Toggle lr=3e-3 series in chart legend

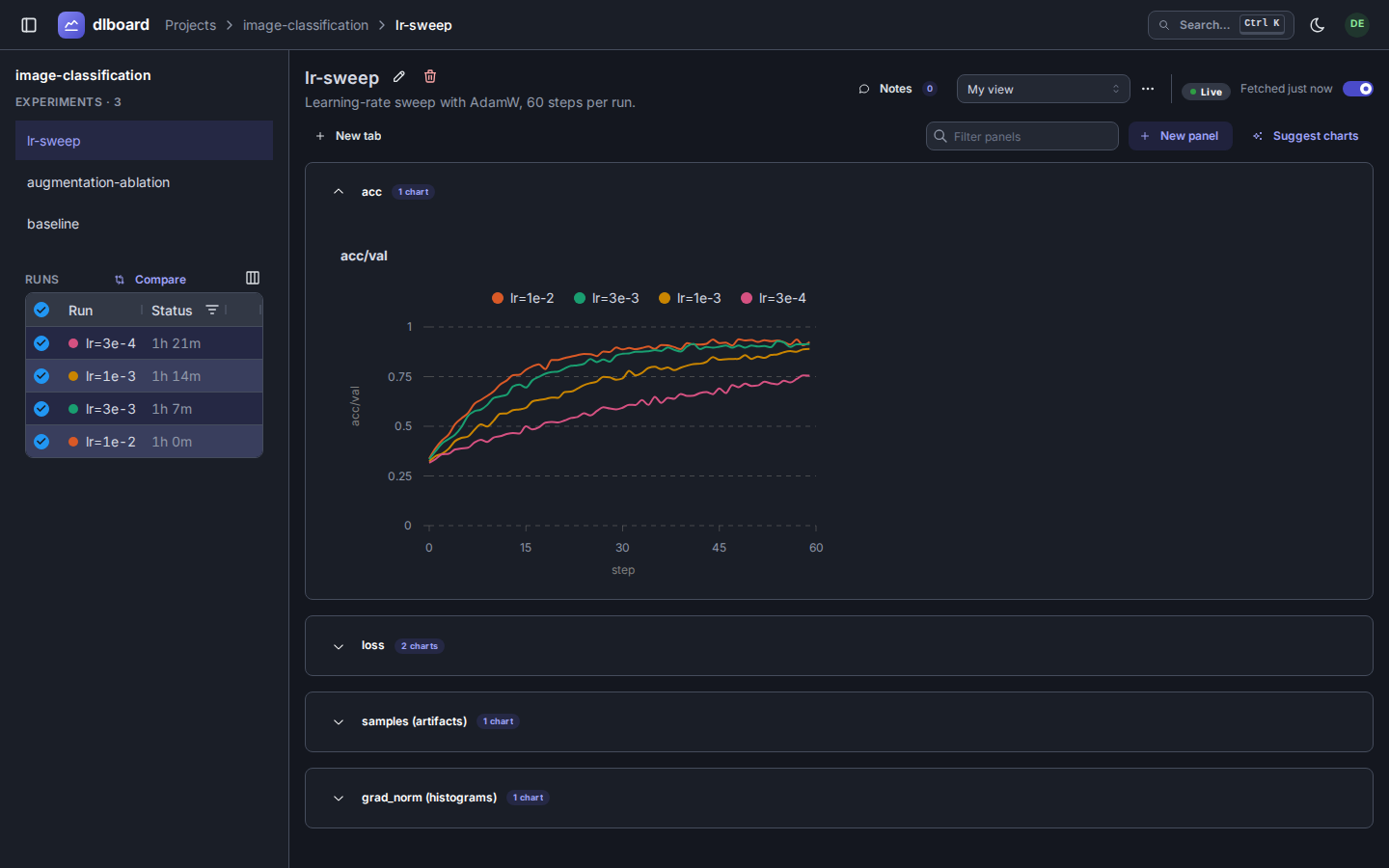606,298
